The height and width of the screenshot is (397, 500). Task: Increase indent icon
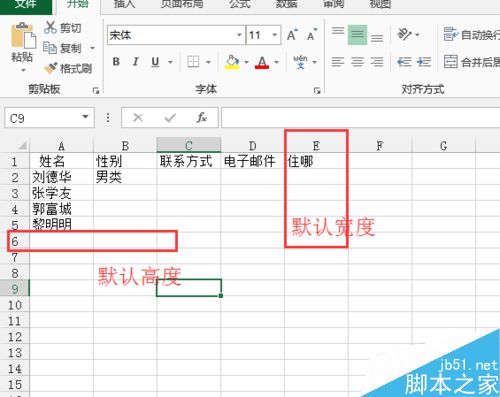click(x=424, y=62)
